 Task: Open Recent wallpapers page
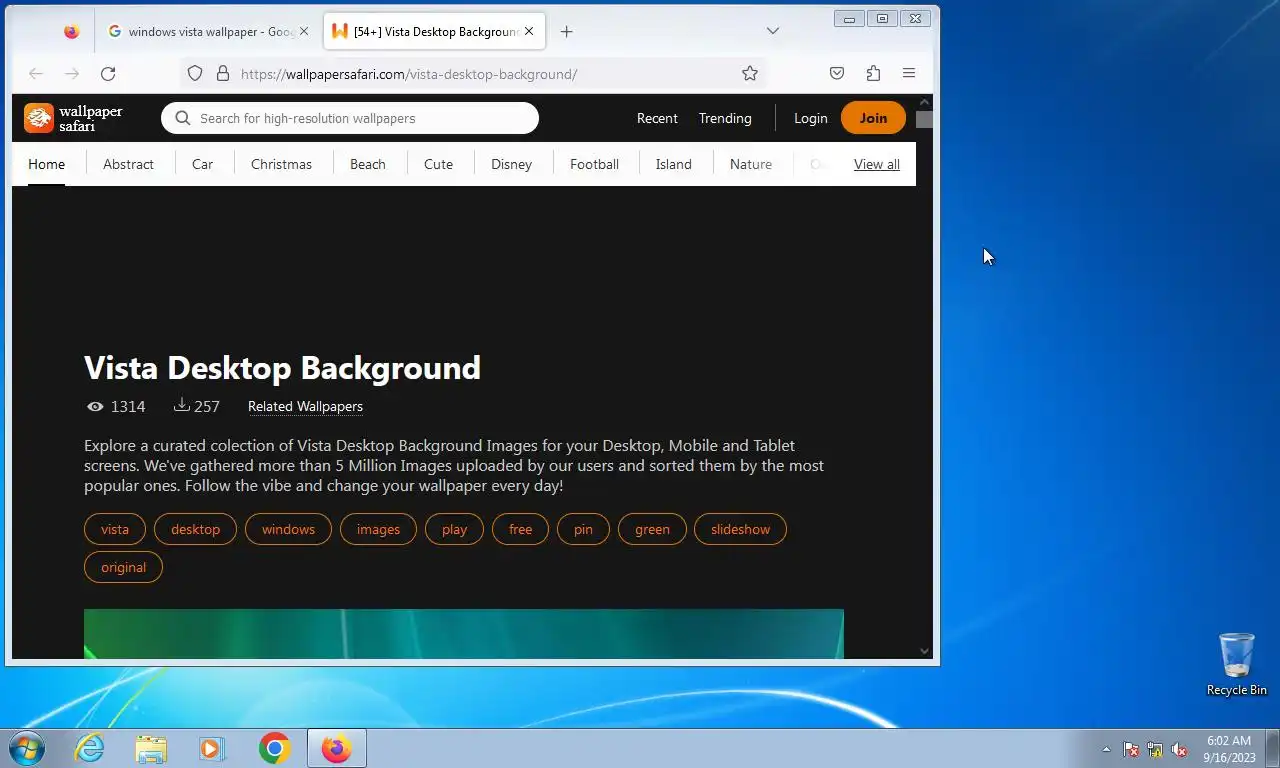pyautogui.click(x=657, y=118)
